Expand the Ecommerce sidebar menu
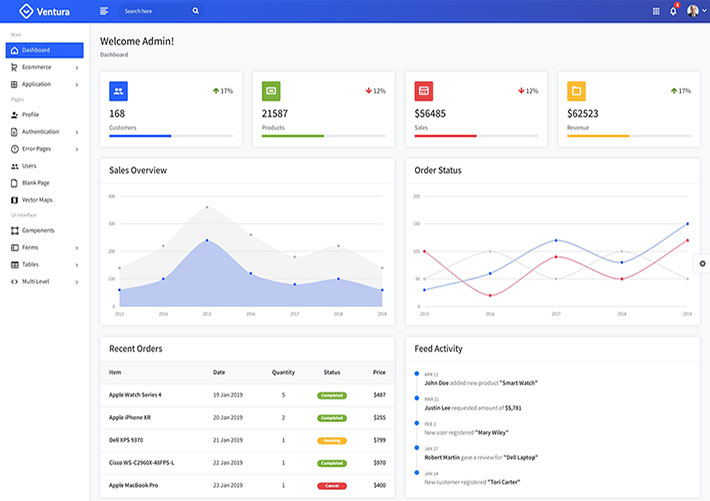Image resolution: width=710 pixels, height=501 pixels. click(x=43, y=67)
